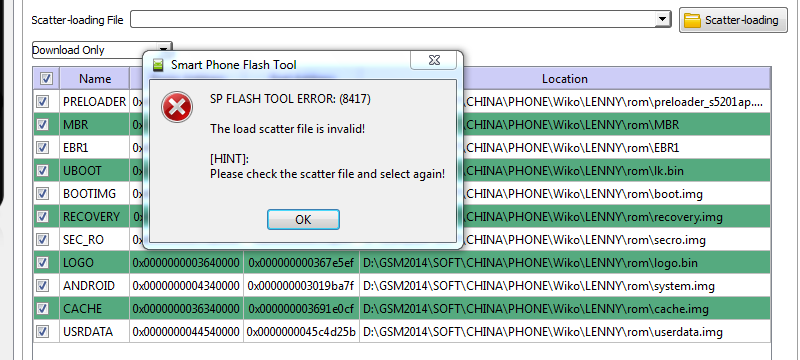Click USRDATA begin address 0x0000000044540000
800x360 pixels.
point(186,332)
